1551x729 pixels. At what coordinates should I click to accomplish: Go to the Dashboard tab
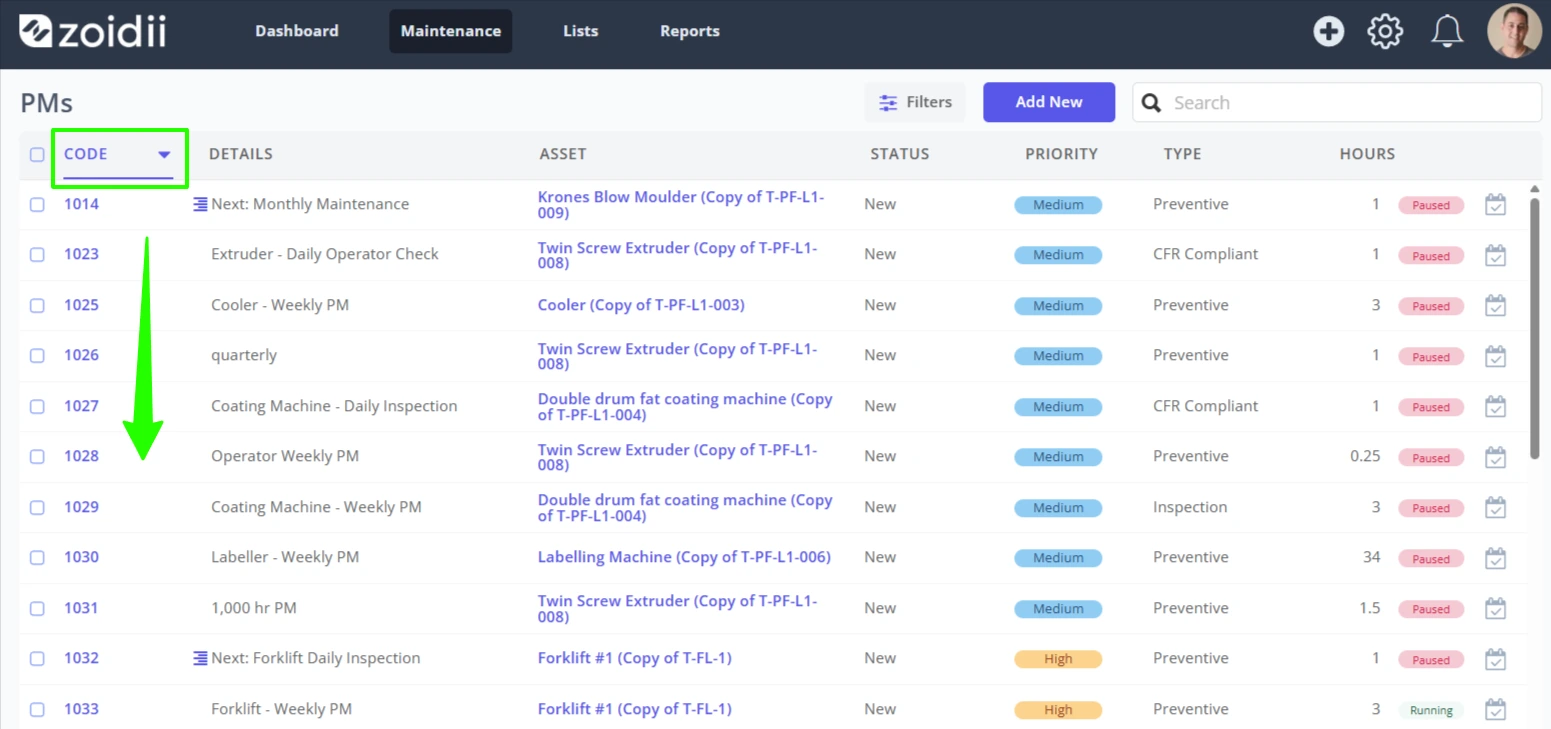(297, 31)
